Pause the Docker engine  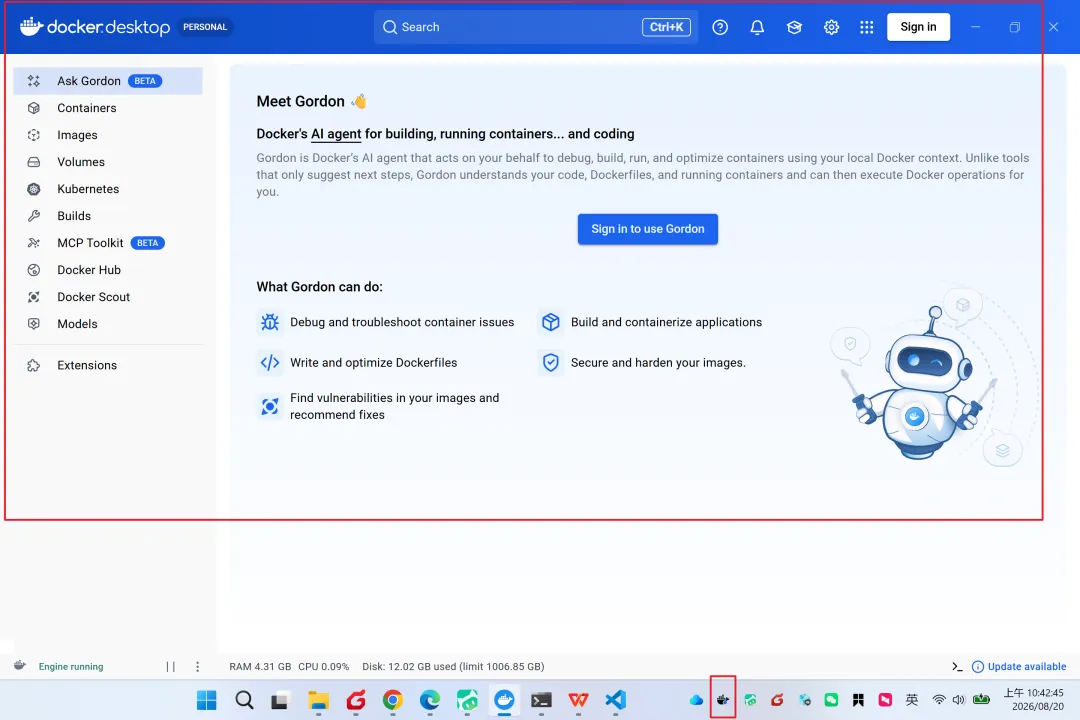tap(170, 666)
